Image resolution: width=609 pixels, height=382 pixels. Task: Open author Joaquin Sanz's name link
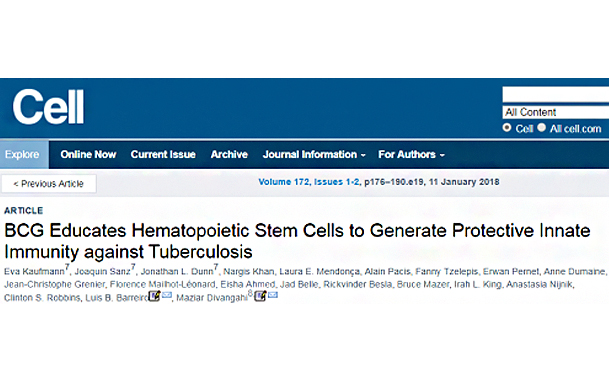point(103,271)
